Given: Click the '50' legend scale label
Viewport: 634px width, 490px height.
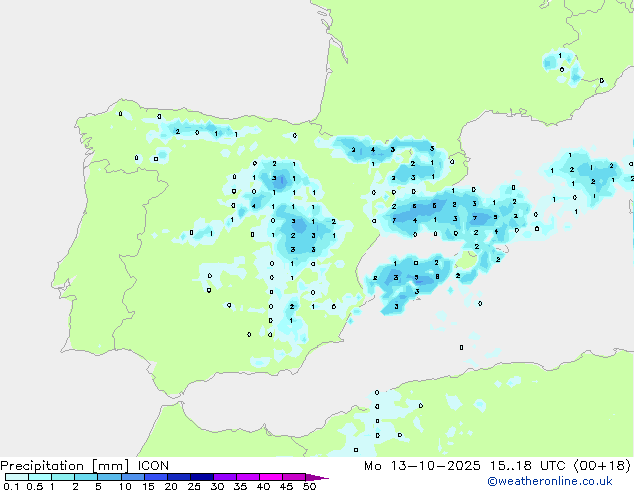Looking at the screenshot, I should pyautogui.click(x=309, y=486).
